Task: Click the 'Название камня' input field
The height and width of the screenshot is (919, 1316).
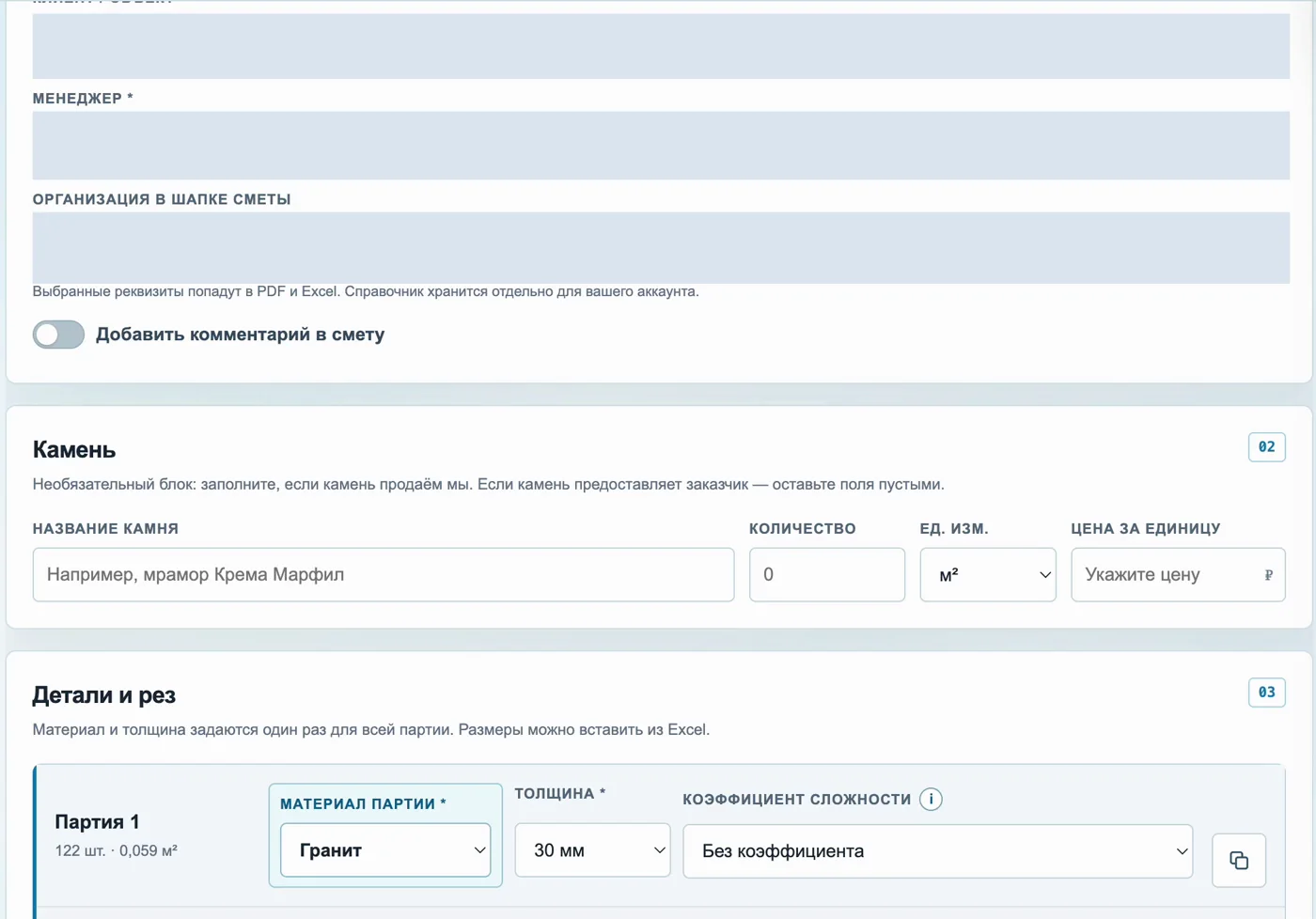Action: pos(384,575)
